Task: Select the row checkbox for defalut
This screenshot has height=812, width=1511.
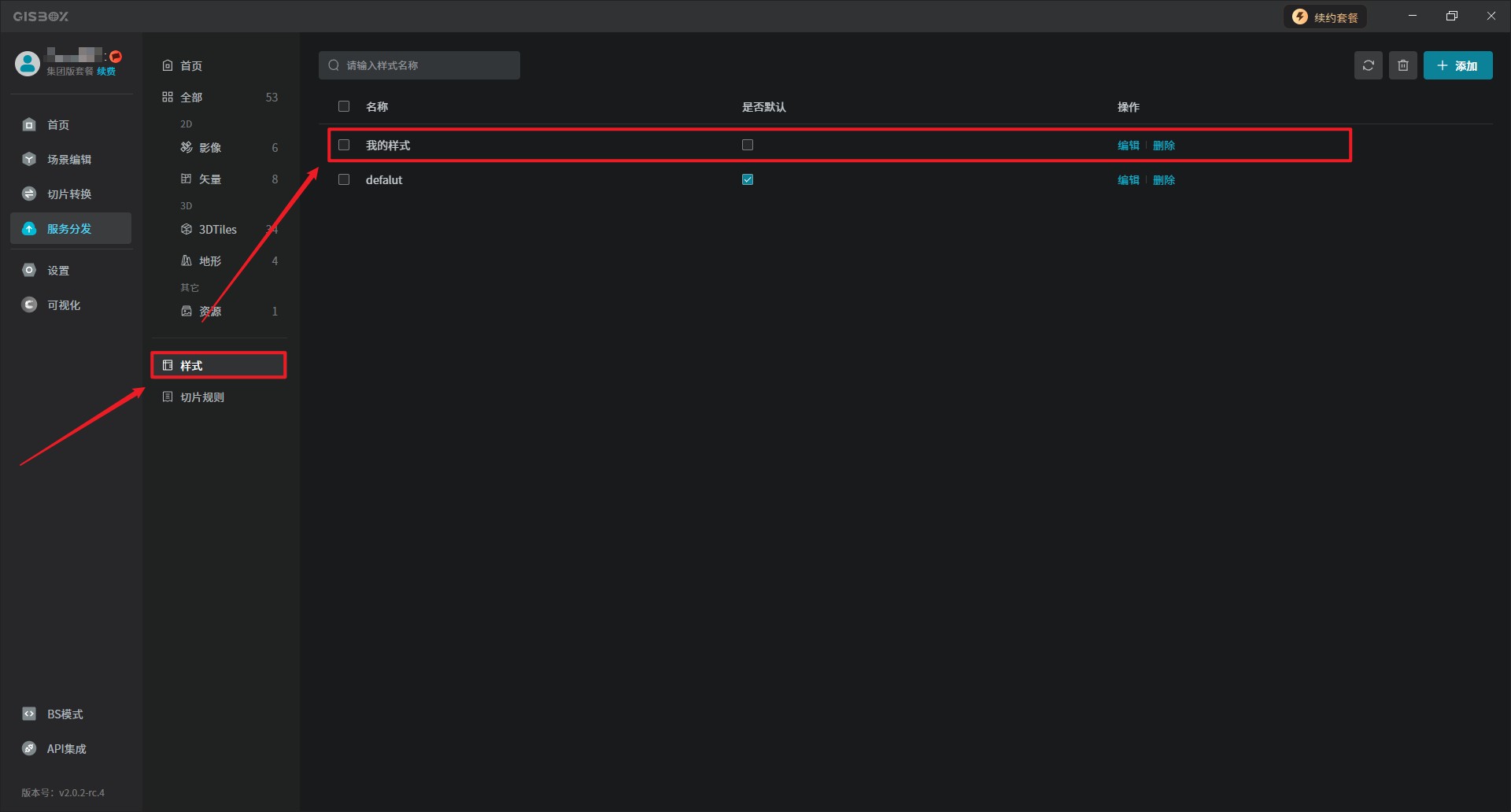Action: pos(344,179)
